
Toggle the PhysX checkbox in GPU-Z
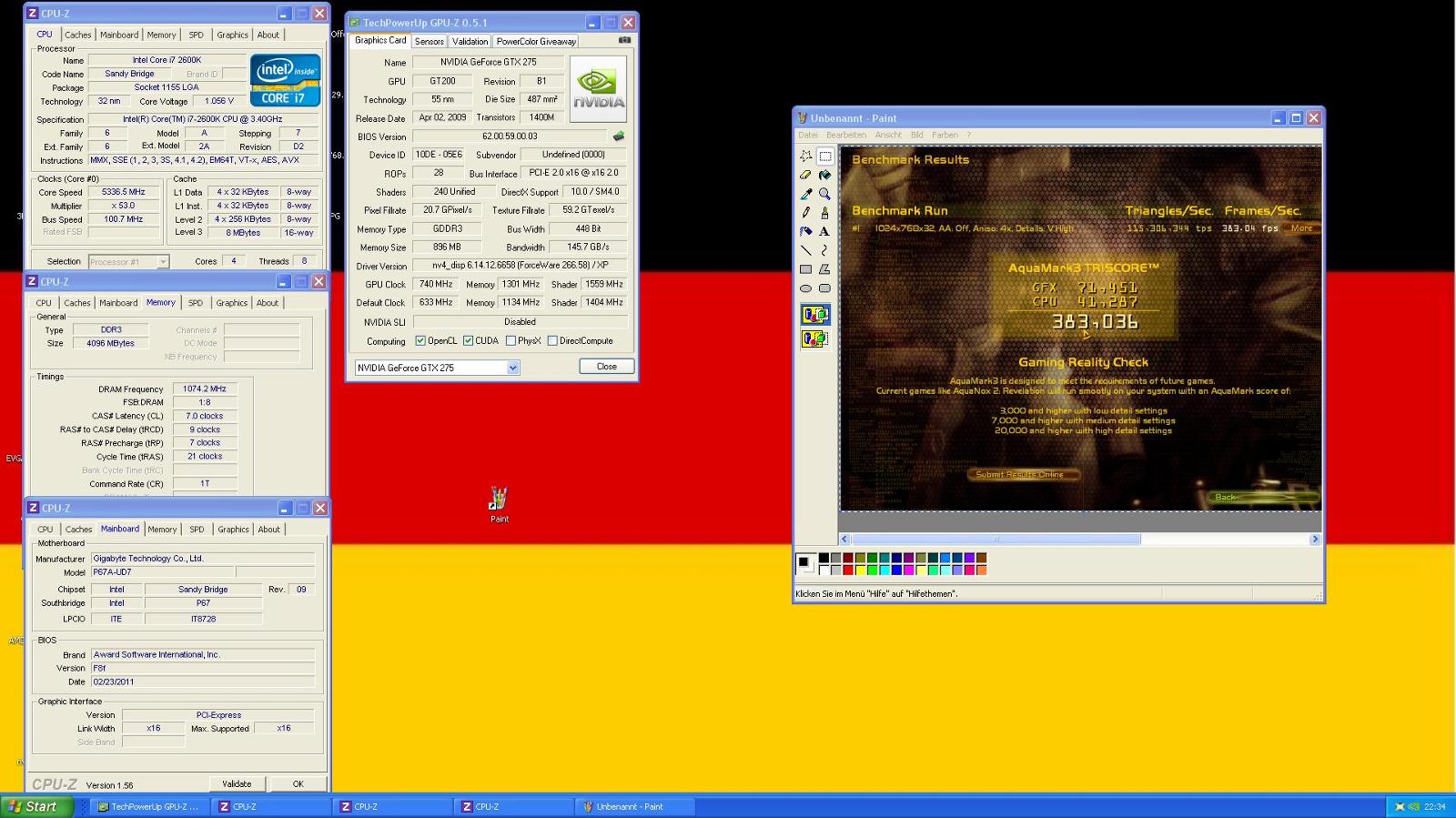point(511,341)
